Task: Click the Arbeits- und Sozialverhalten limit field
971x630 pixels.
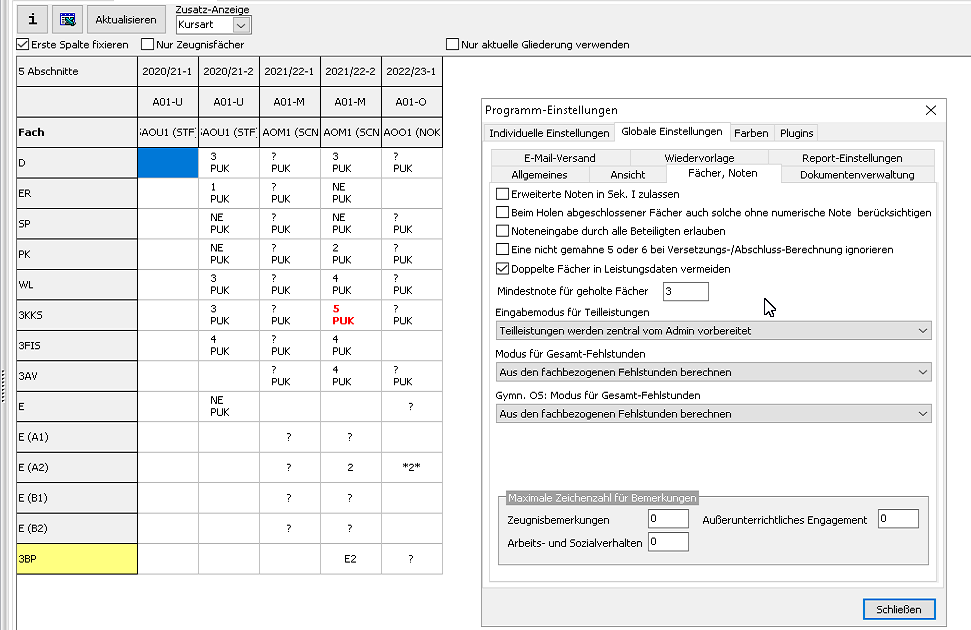Action: (x=668, y=542)
